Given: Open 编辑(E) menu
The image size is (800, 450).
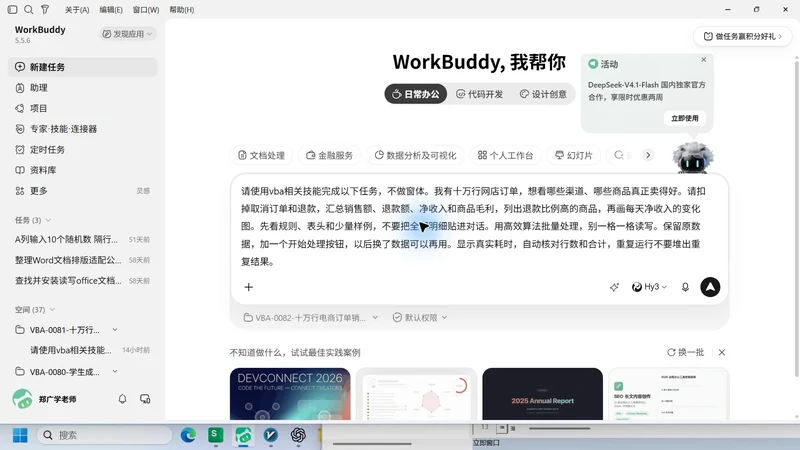Looking at the screenshot, I should click(x=111, y=10).
